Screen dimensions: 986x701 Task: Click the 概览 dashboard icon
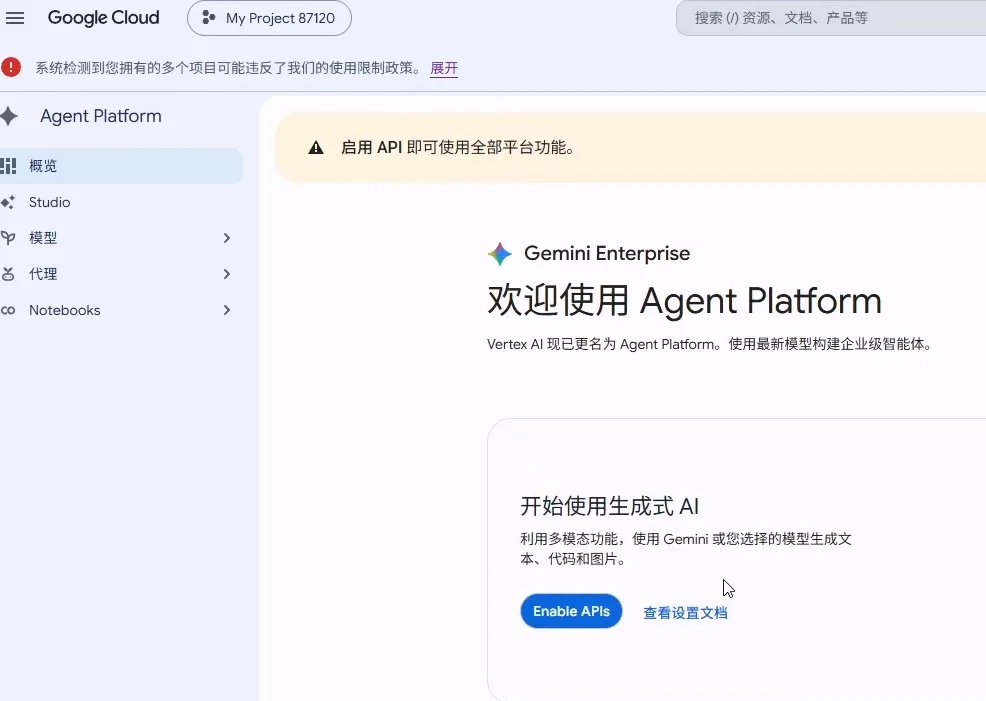8,166
